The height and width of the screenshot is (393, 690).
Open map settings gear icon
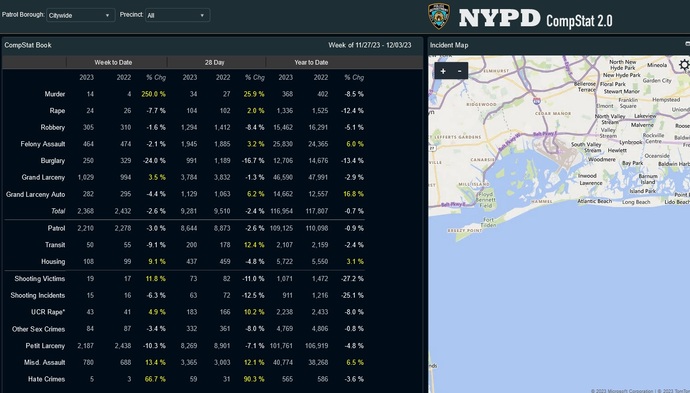tap(684, 65)
